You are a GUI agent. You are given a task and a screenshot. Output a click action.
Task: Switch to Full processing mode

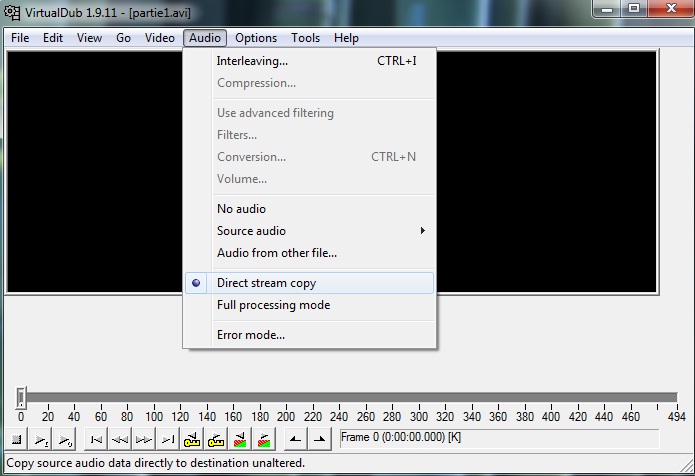point(309,305)
